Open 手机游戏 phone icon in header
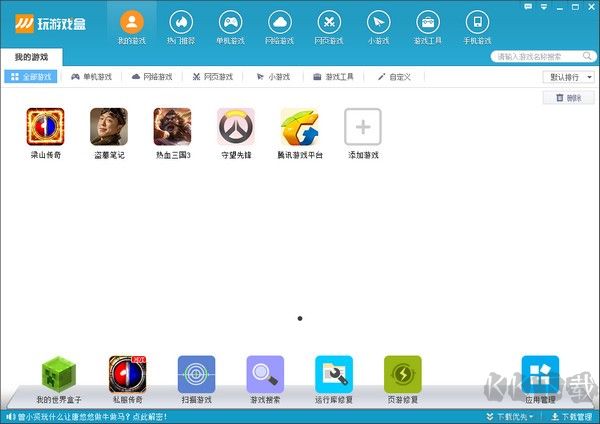This screenshot has height=424, width=600. point(477,22)
